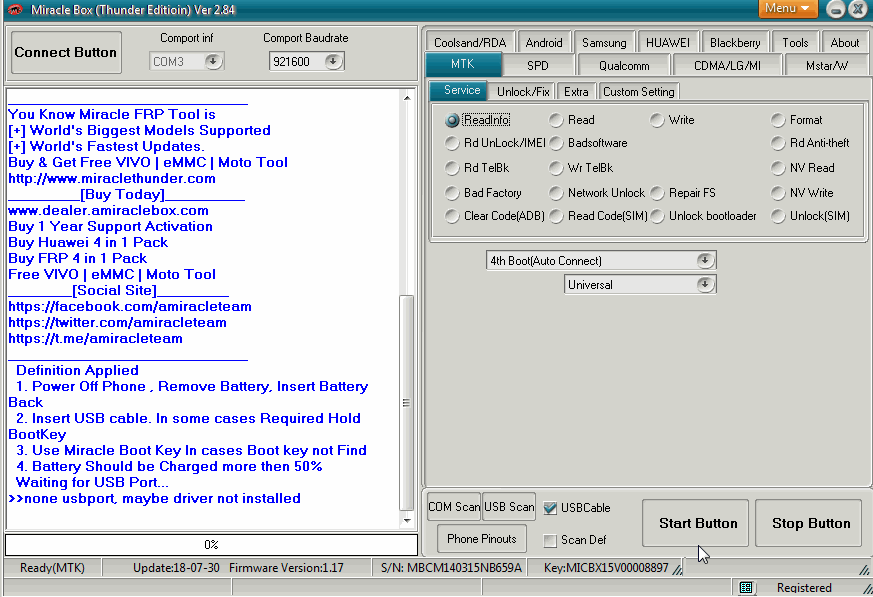This screenshot has height=597, width=873.
Task: Select Read Code(SIM) option
Action: [556, 216]
